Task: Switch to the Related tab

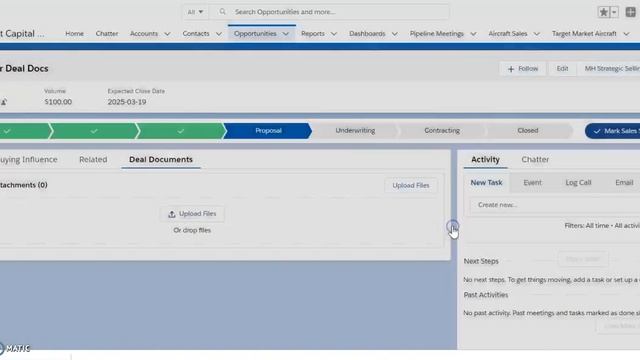Action: (93, 160)
